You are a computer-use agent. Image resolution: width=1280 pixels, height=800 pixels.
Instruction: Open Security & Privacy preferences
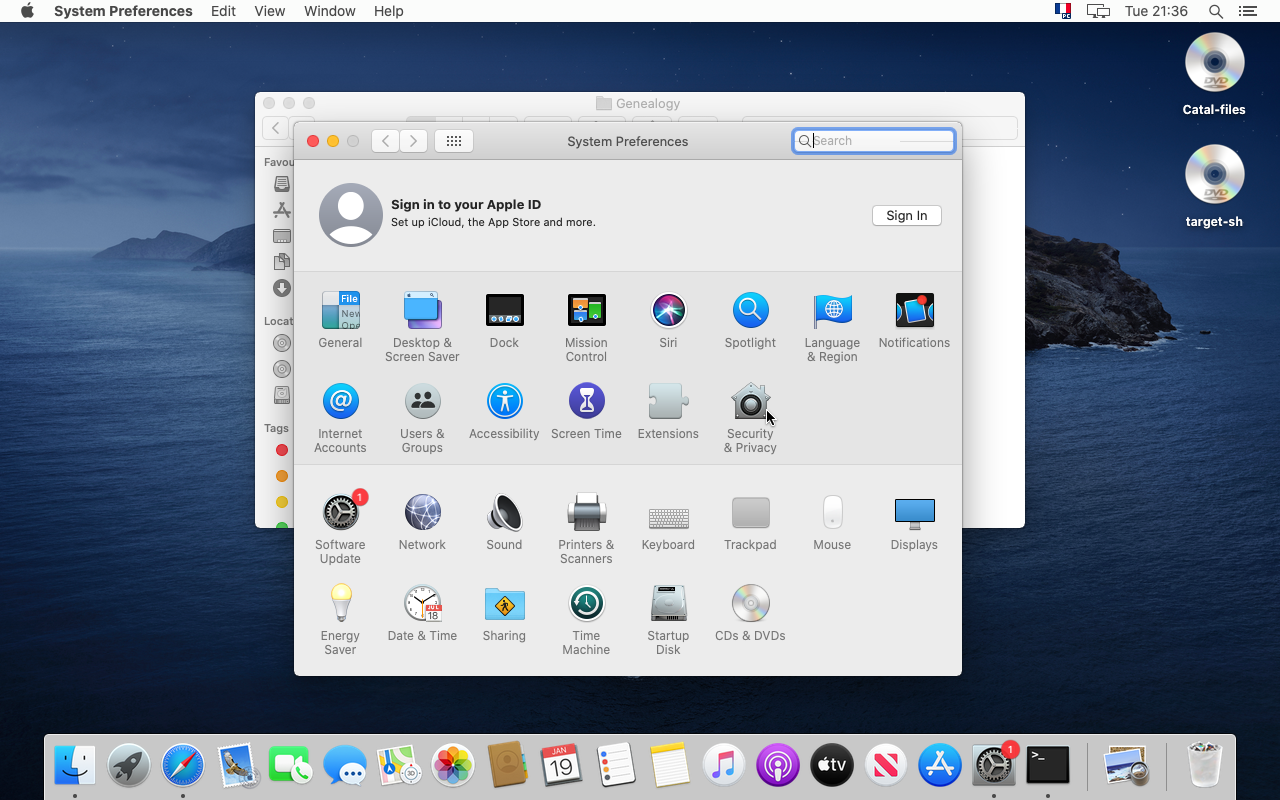click(x=750, y=418)
